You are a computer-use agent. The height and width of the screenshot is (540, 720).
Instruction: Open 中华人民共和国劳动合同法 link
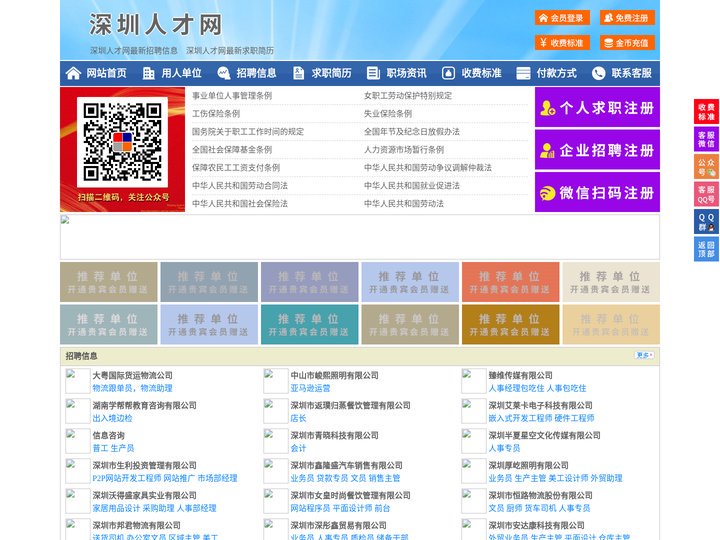tap(240, 186)
